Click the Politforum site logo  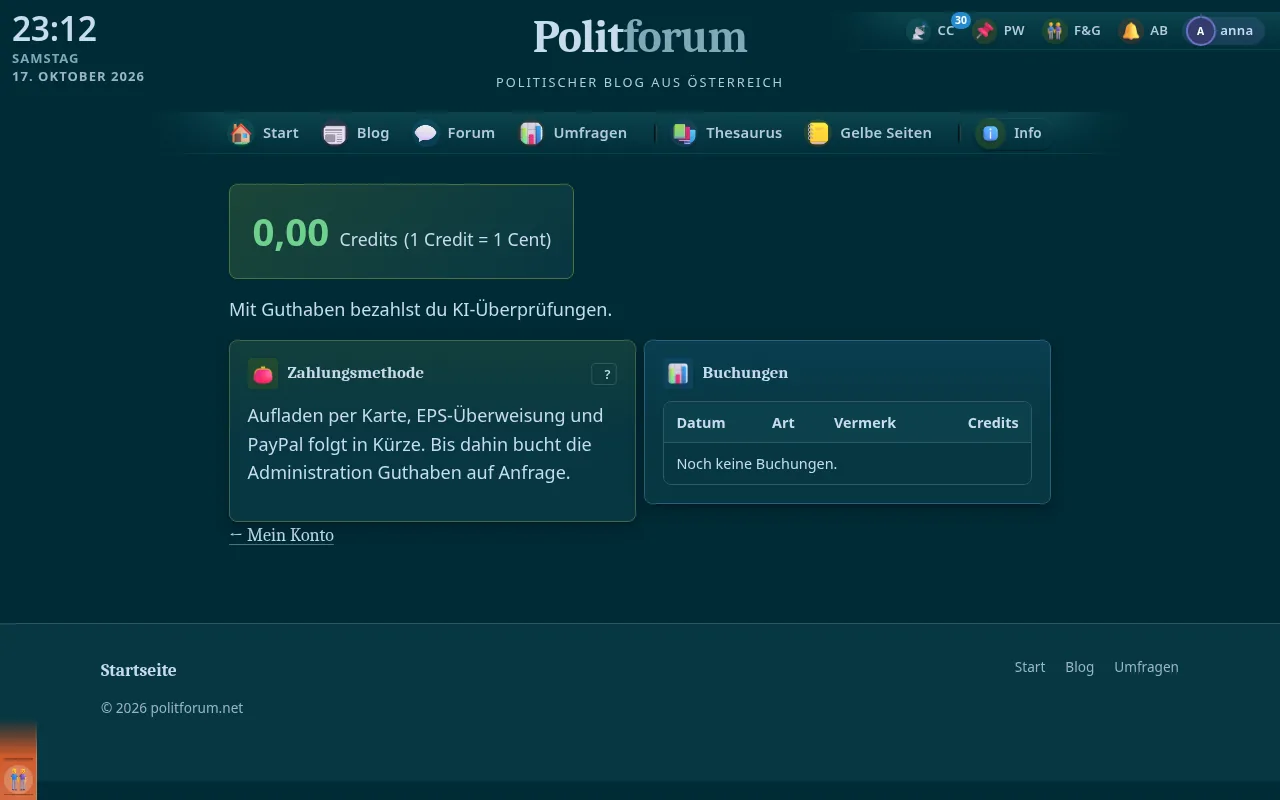point(640,37)
